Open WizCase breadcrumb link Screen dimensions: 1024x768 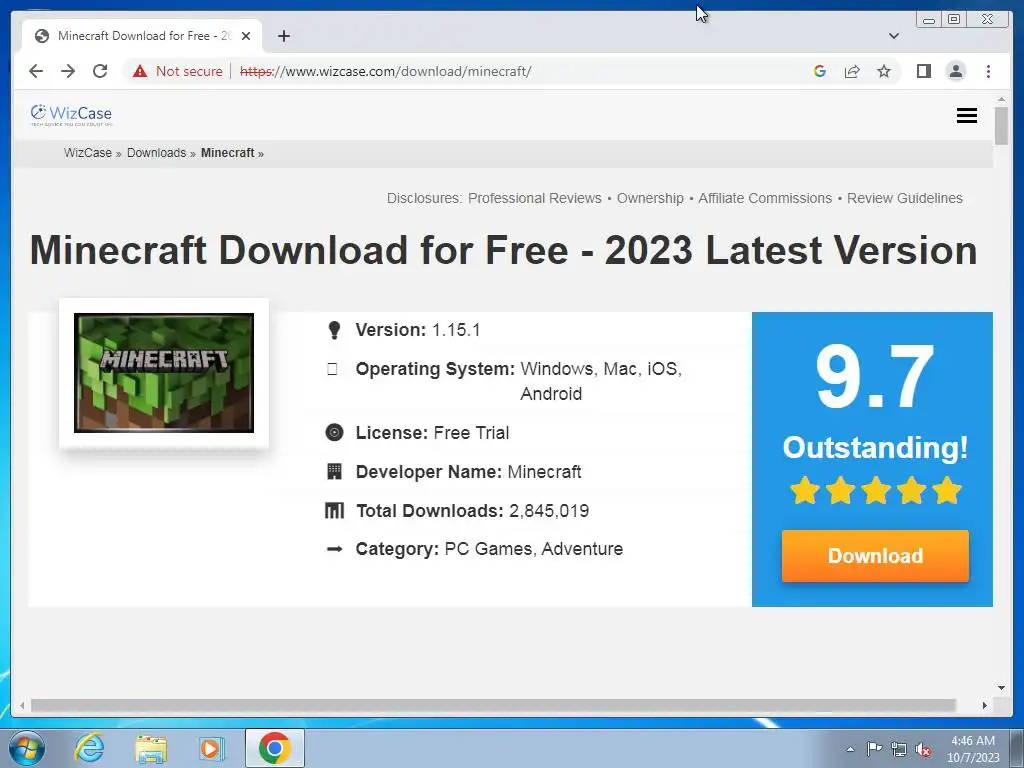click(x=88, y=153)
